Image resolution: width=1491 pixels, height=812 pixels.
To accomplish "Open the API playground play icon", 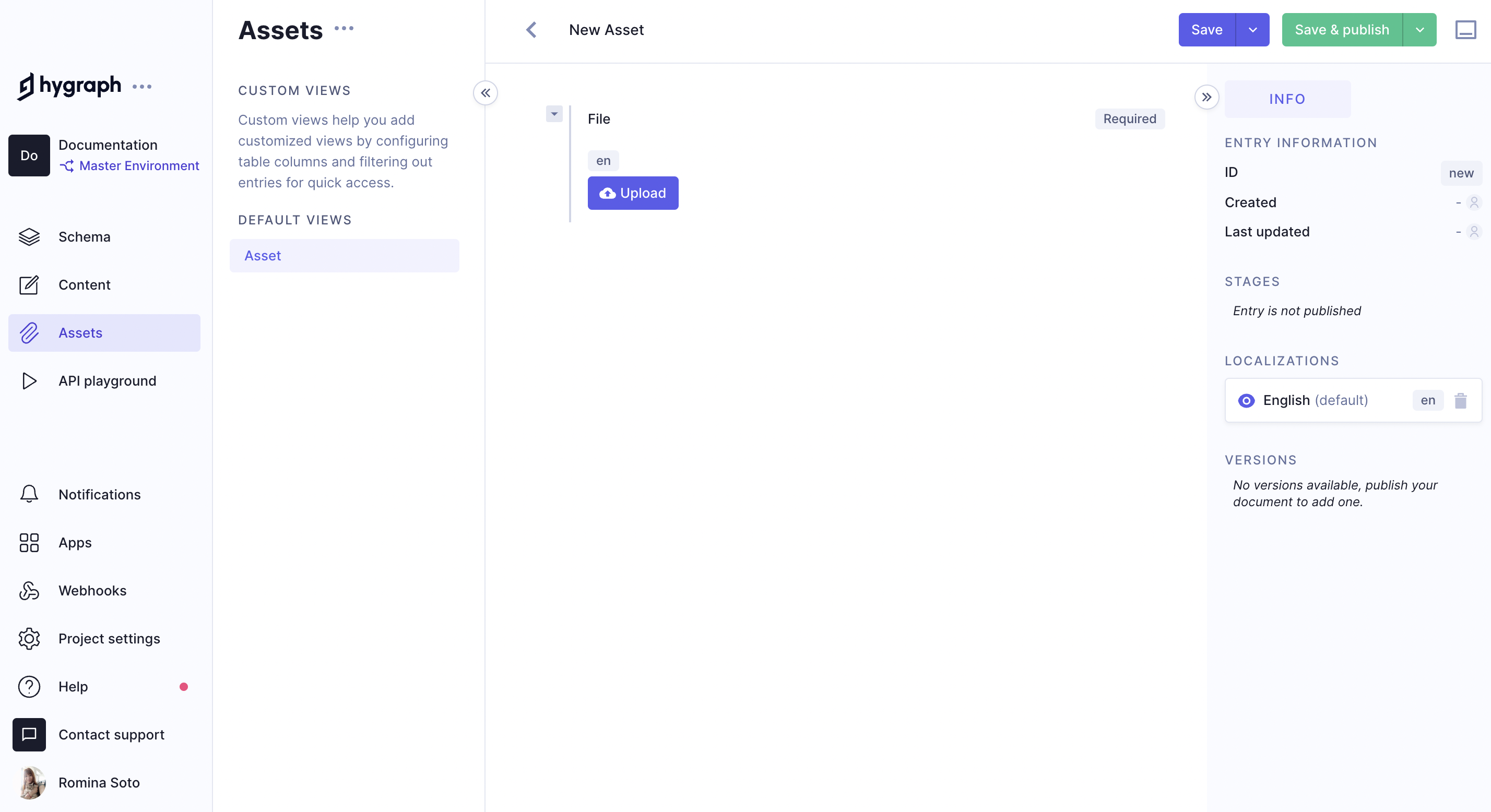I will click(x=29, y=381).
